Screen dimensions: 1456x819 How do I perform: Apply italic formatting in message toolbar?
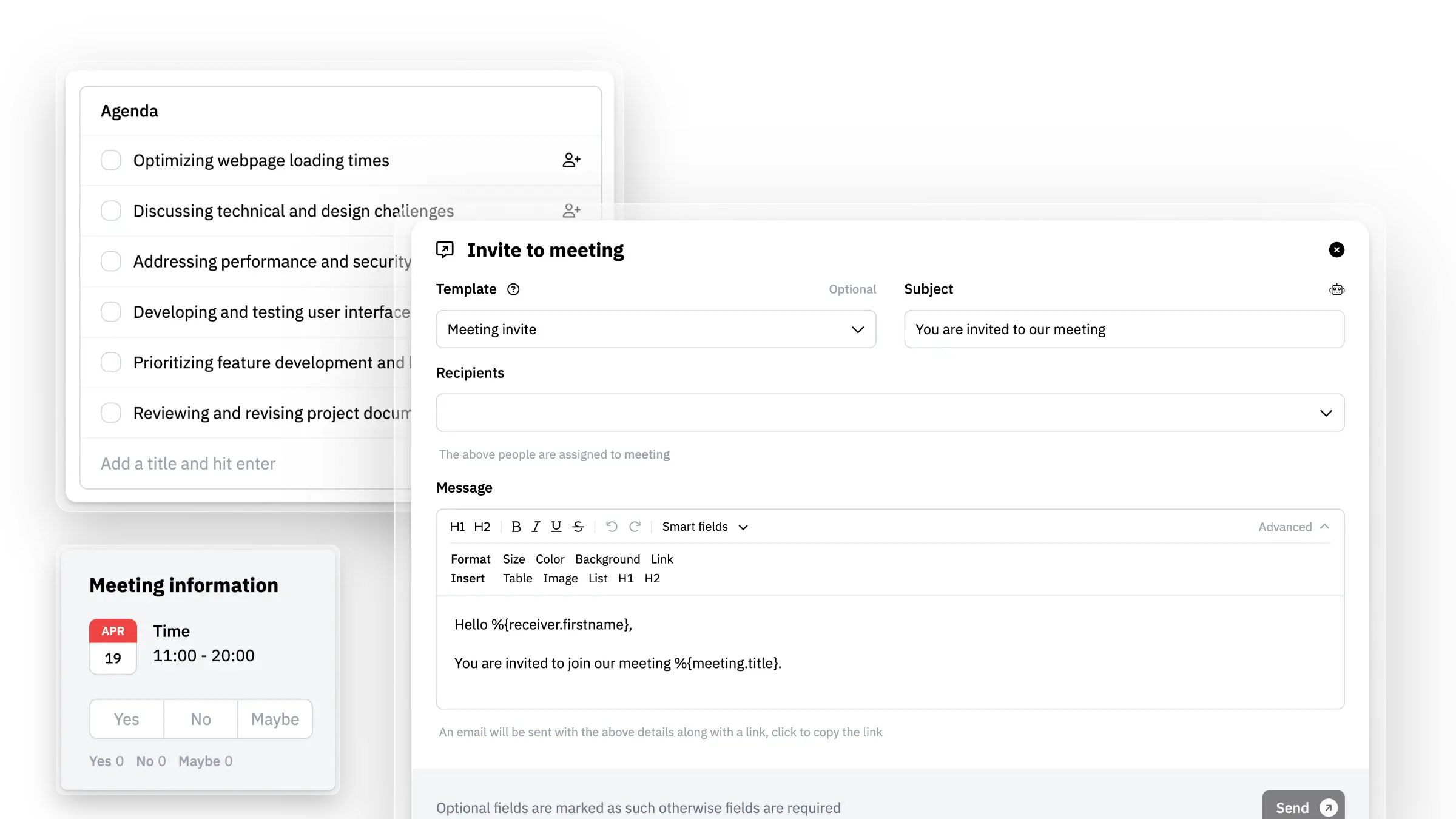click(536, 527)
